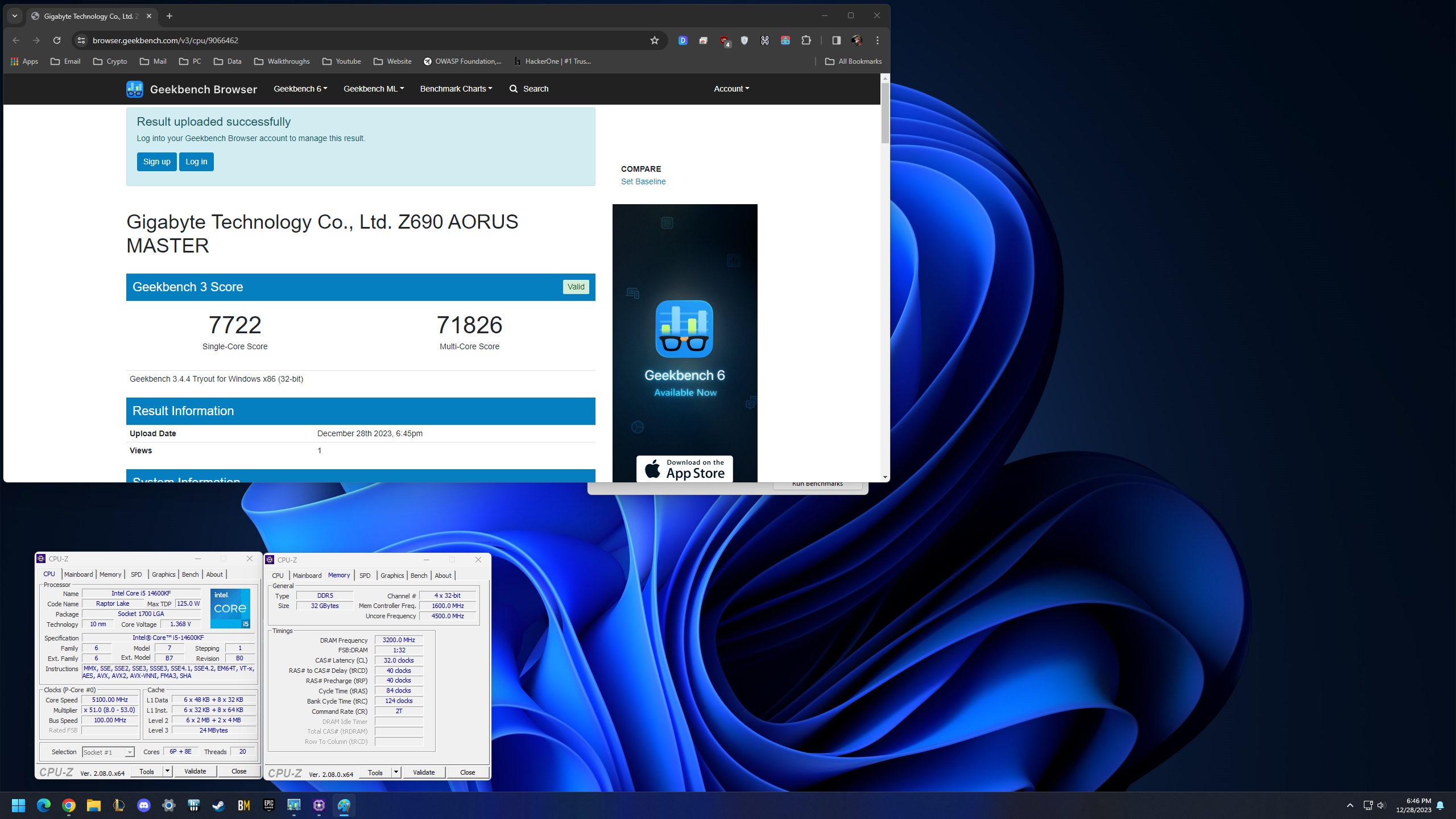Screen dimensions: 1456x819
Task: Open the Windows Start menu
Action: coord(18,805)
